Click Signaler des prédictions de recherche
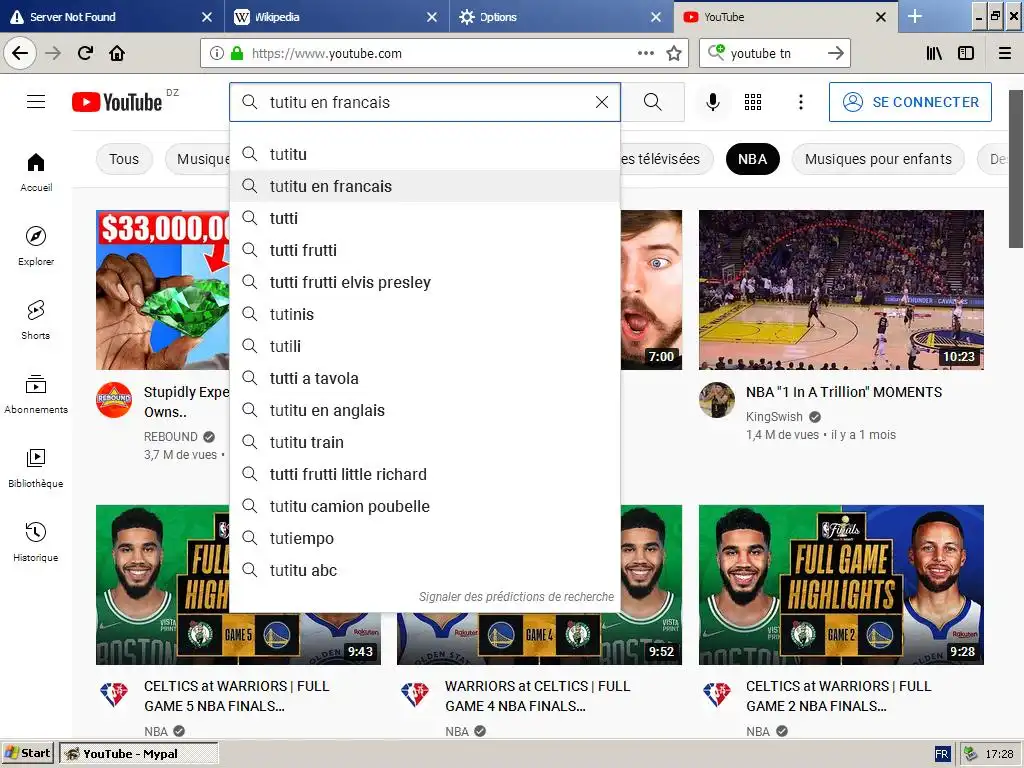 516,597
